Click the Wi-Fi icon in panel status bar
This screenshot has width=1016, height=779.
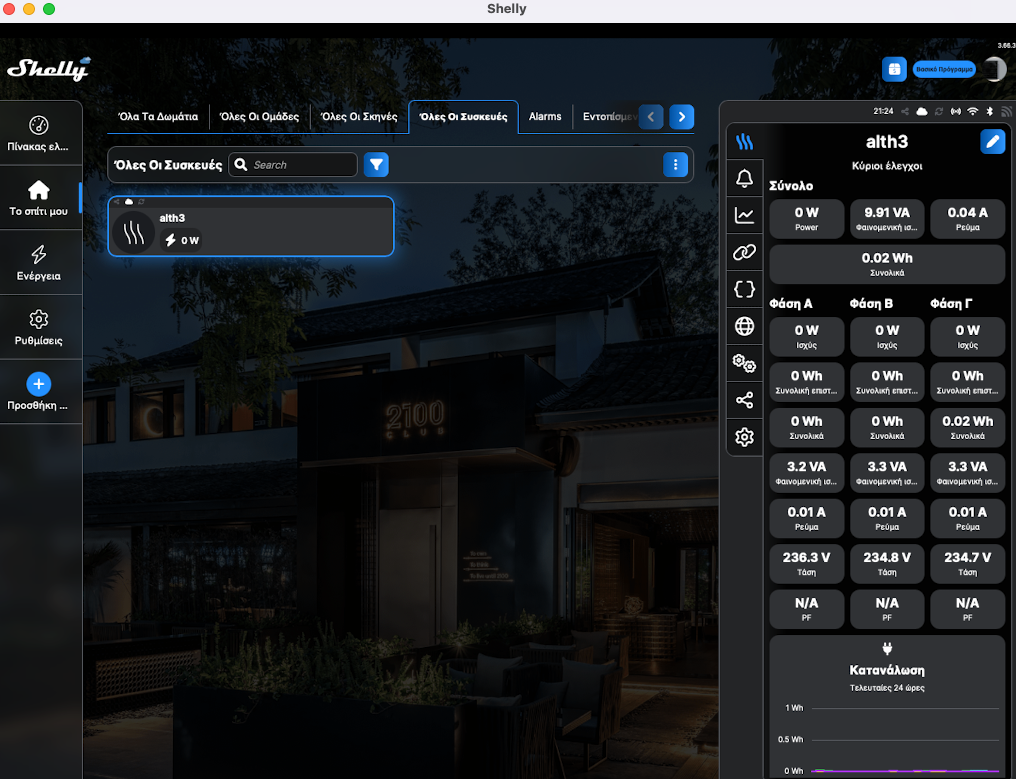click(973, 111)
